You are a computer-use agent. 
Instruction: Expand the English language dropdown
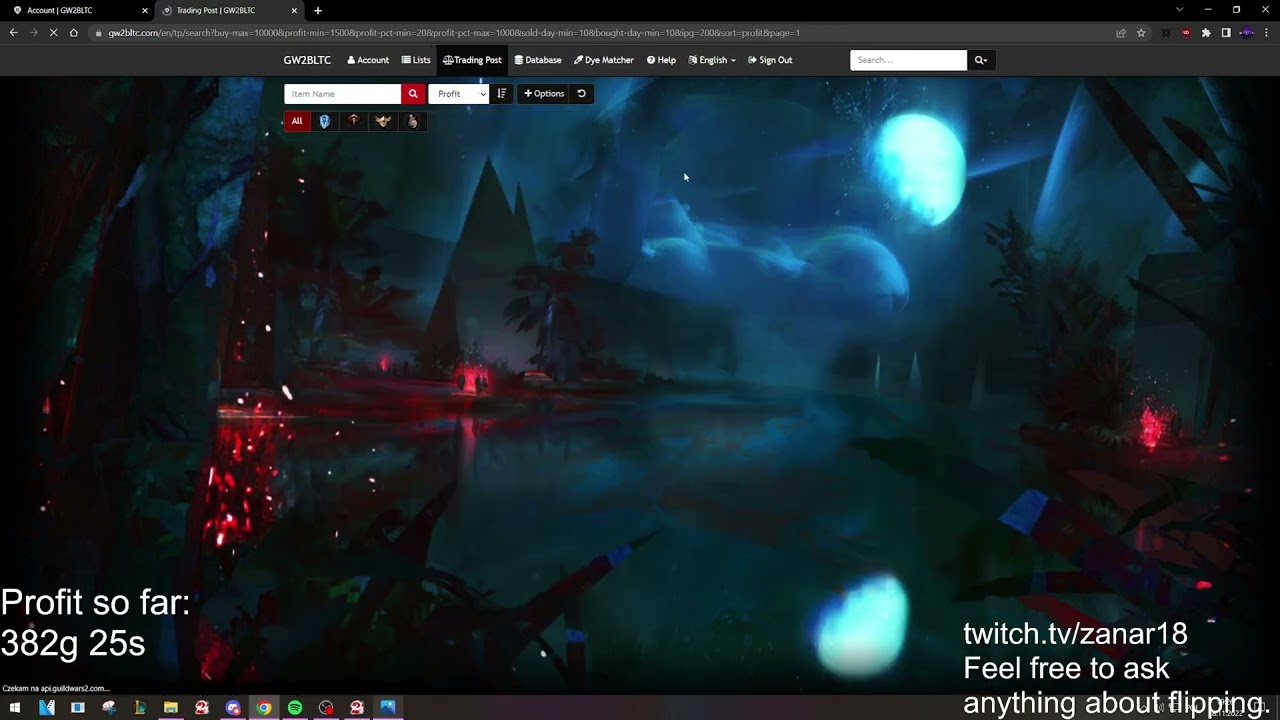coord(712,60)
